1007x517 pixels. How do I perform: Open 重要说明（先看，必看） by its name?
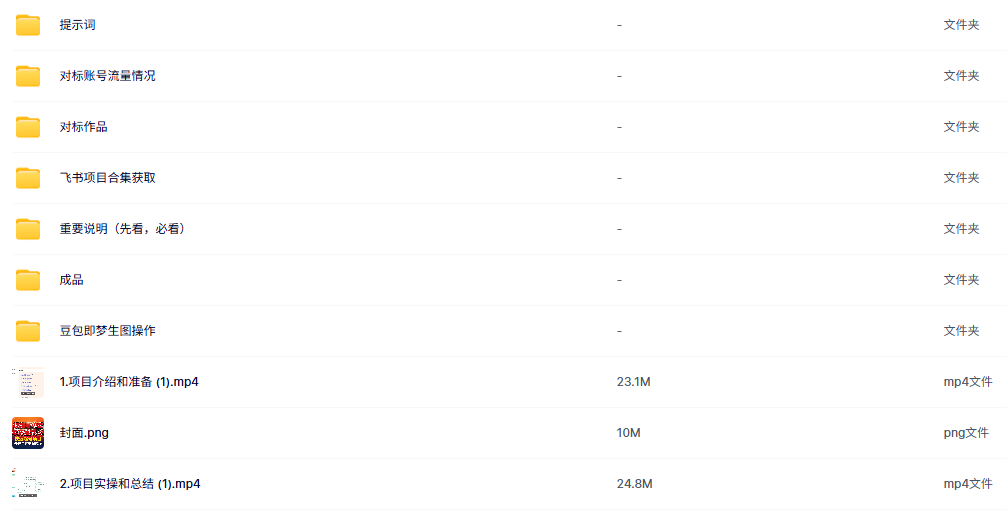tap(123, 229)
